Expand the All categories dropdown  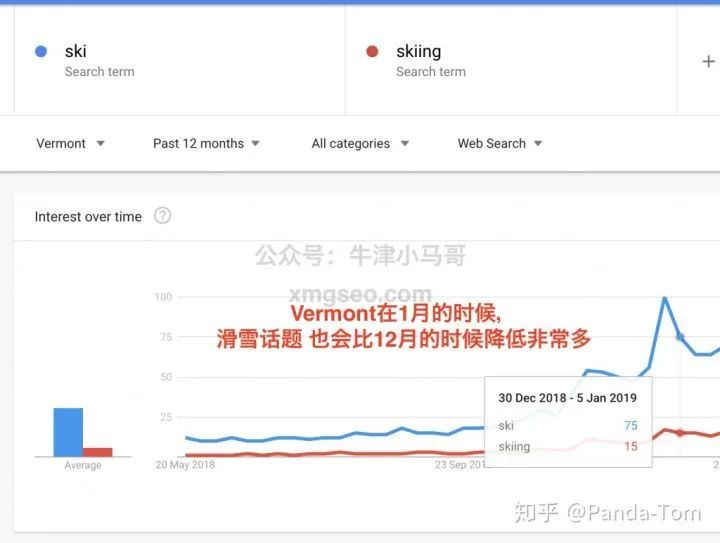pos(360,143)
